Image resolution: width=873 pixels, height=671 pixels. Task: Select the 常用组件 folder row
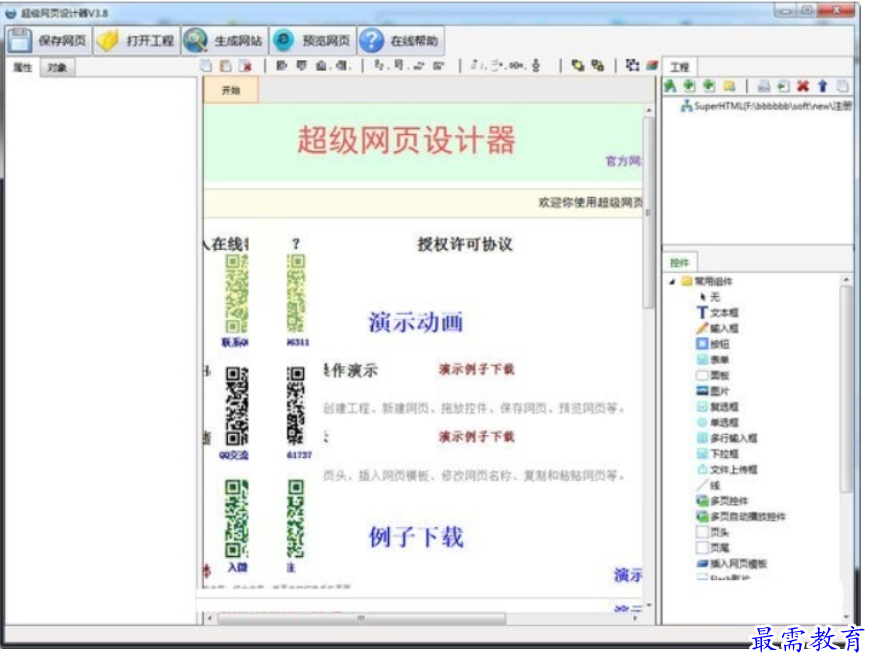coord(707,281)
